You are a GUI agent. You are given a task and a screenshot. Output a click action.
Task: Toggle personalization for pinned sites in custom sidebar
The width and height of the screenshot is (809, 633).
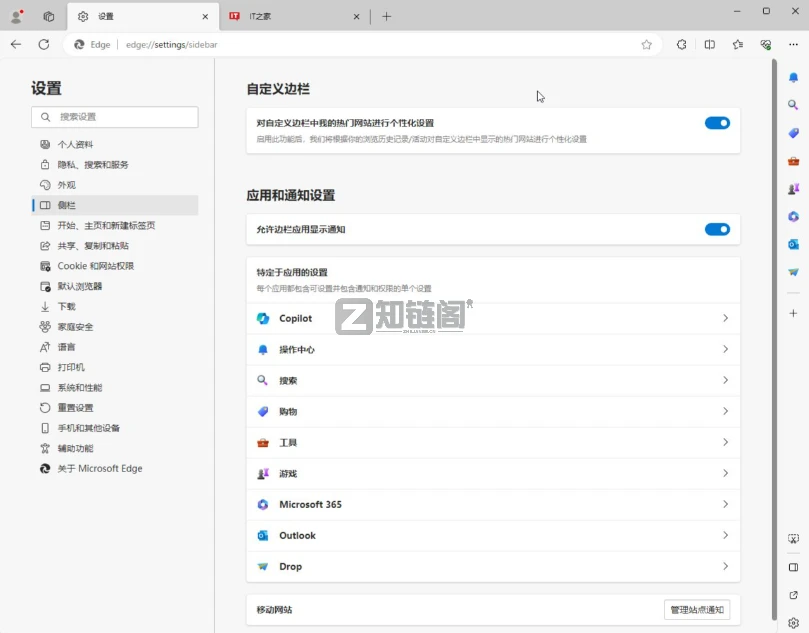tap(716, 122)
